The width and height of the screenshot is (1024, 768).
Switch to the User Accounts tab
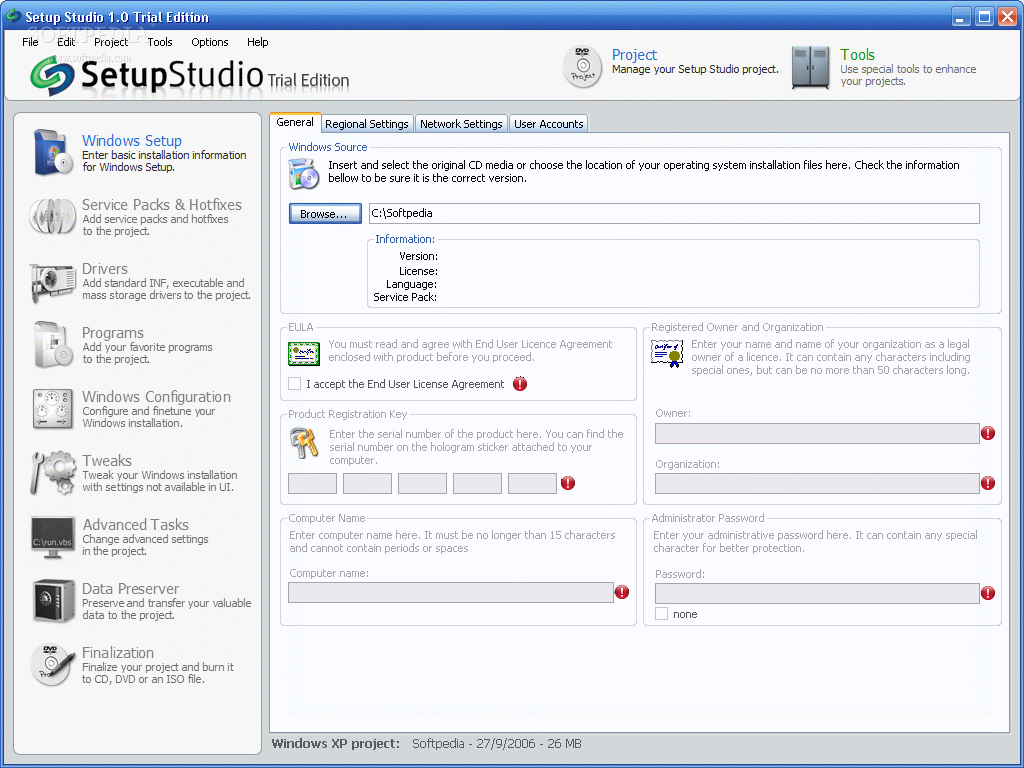[549, 124]
